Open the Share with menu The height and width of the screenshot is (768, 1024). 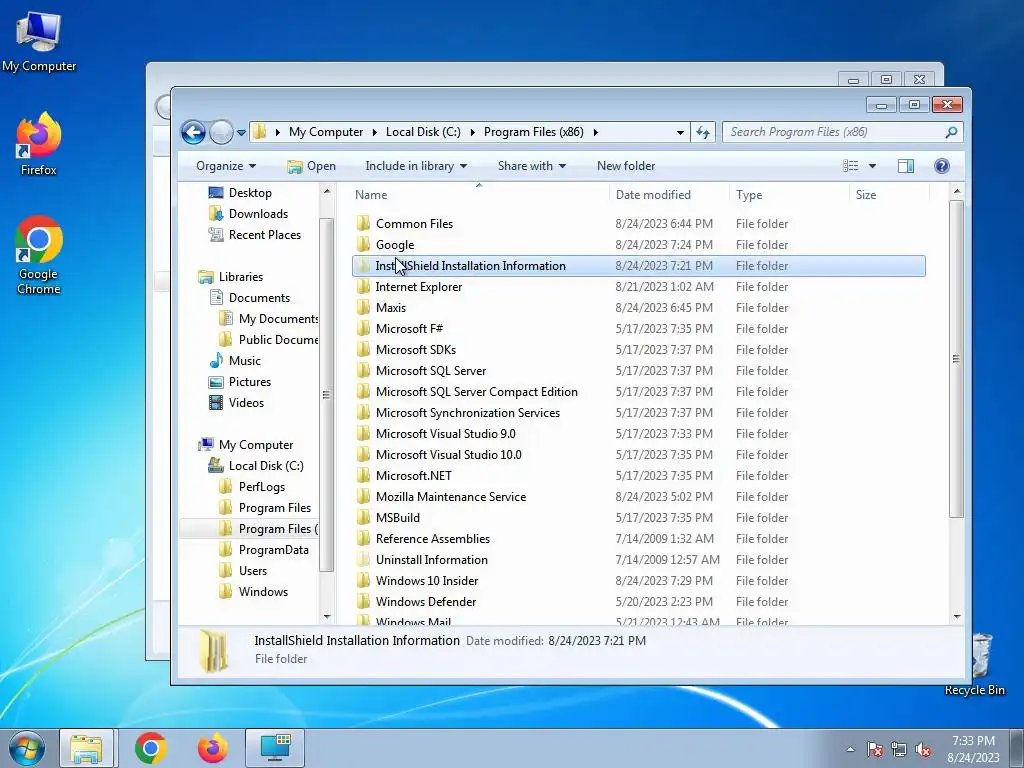(532, 166)
